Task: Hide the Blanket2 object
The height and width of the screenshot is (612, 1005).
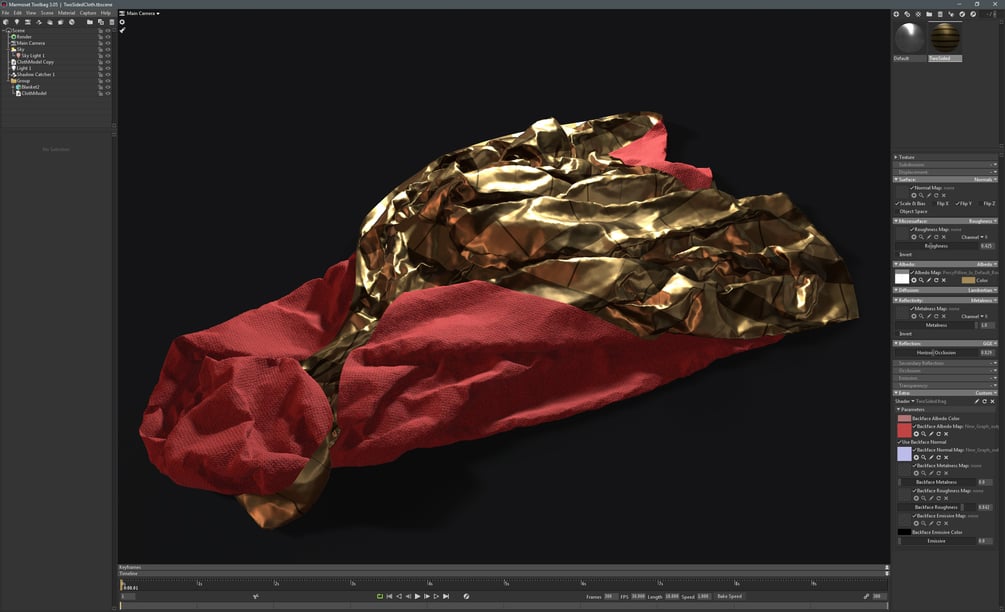Action: pyautogui.click(x=108, y=87)
